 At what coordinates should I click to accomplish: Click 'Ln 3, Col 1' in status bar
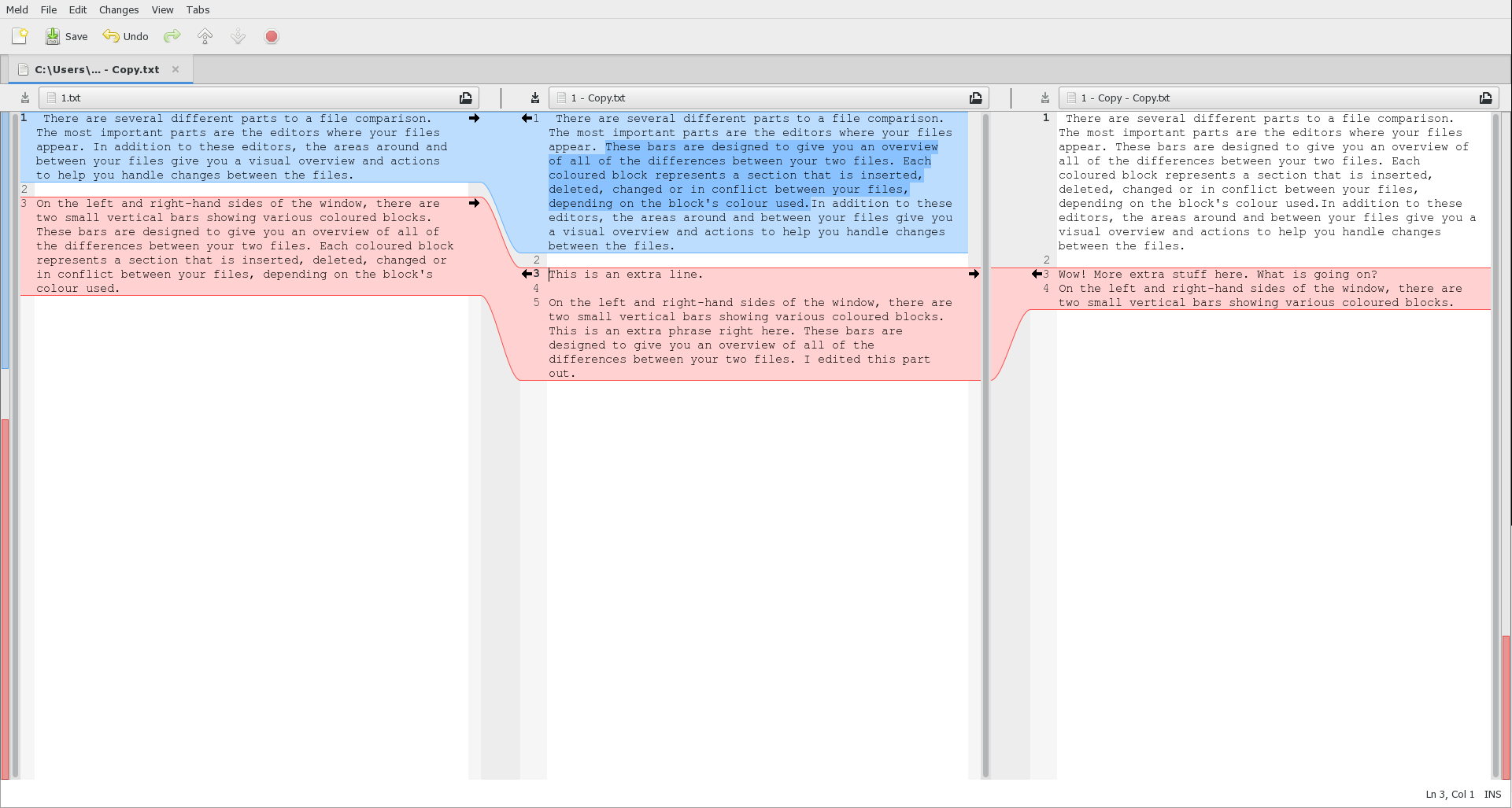pos(1450,794)
